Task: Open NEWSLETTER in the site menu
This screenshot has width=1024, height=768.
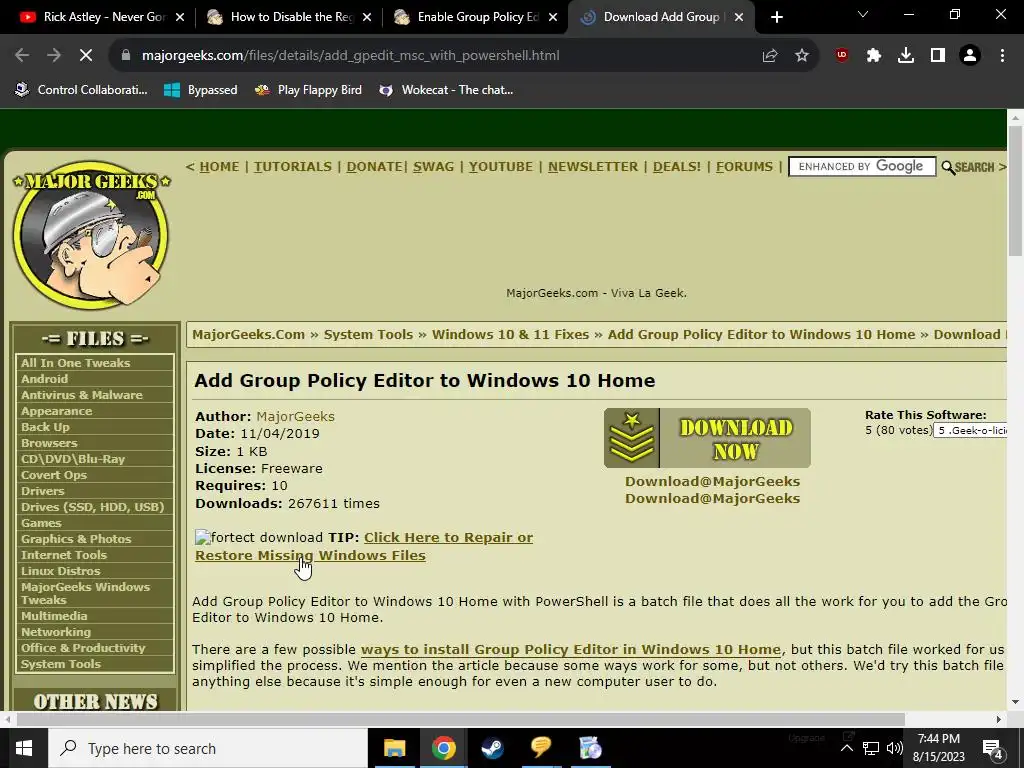Action: tap(593, 167)
